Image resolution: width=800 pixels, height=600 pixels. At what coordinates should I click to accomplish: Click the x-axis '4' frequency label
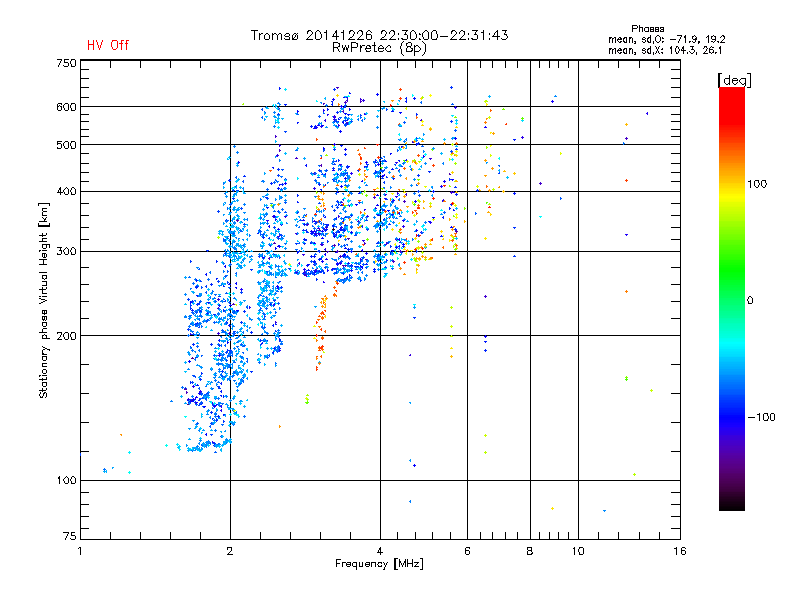pos(380,551)
